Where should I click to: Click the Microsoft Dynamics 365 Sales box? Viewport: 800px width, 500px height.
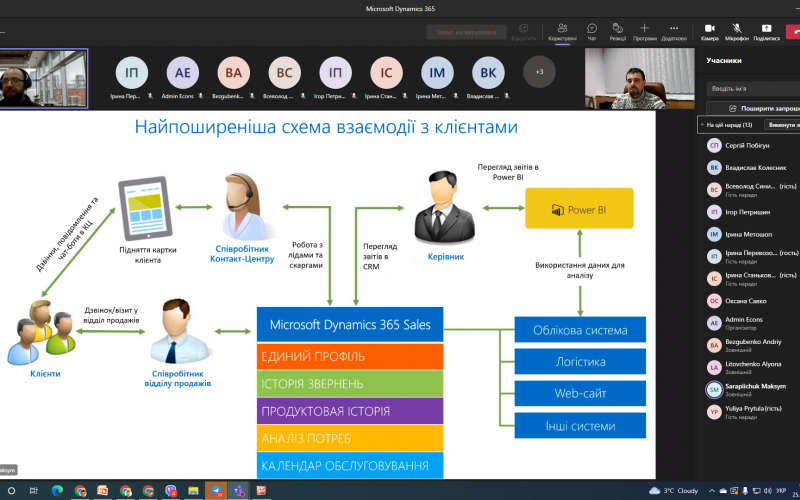click(350, 324)
